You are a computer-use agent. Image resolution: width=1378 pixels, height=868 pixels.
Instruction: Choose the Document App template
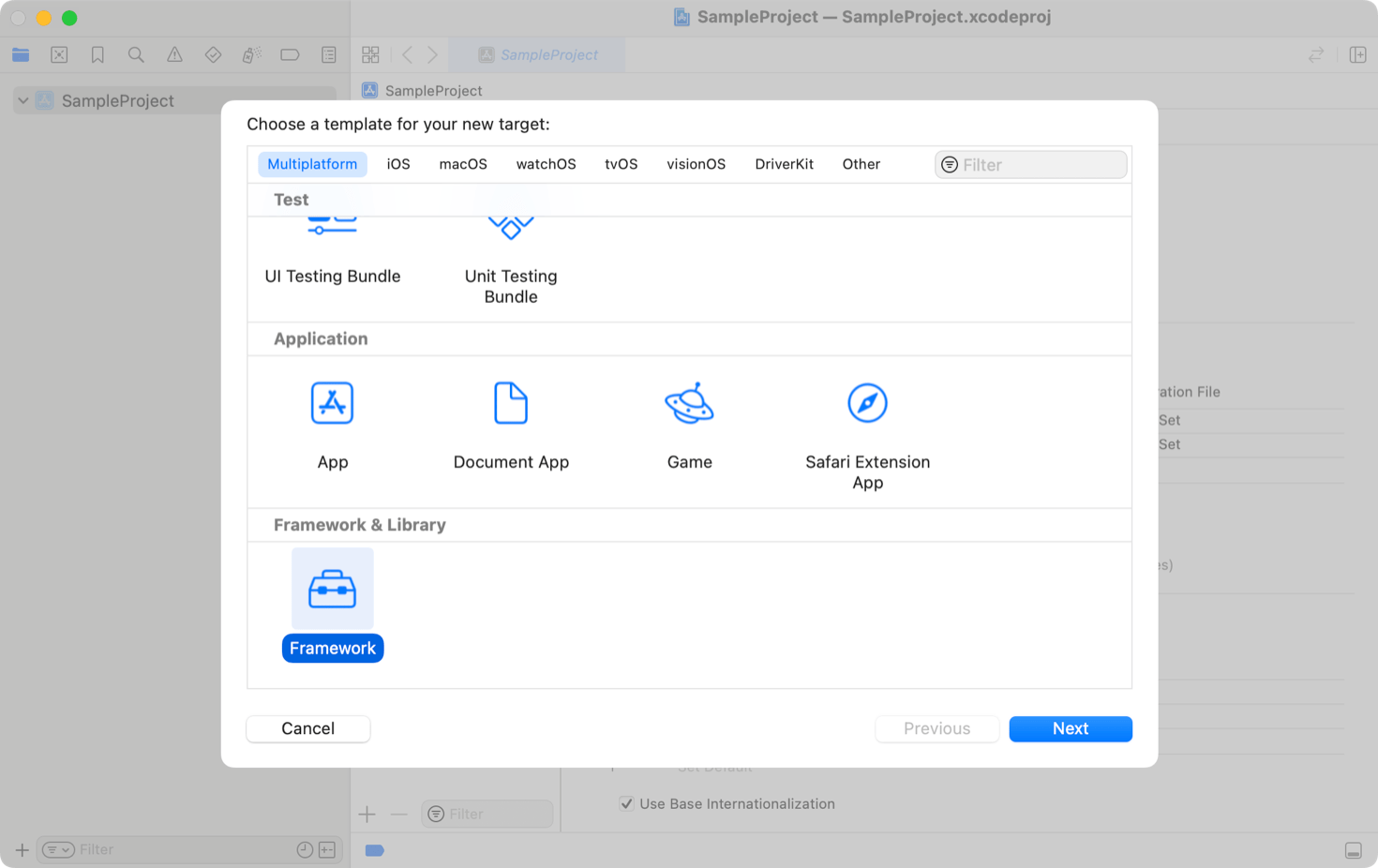click(x=511, y=403)
